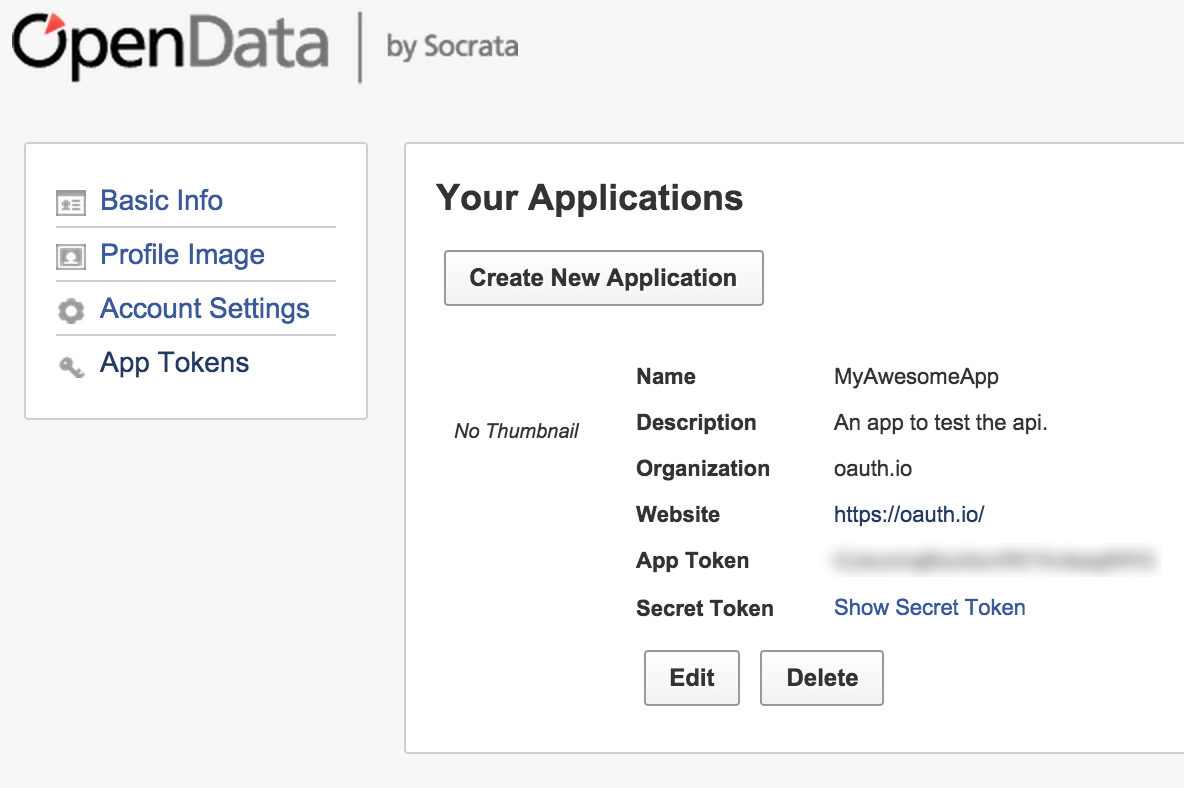Click the Basic Info card icon

71,202
